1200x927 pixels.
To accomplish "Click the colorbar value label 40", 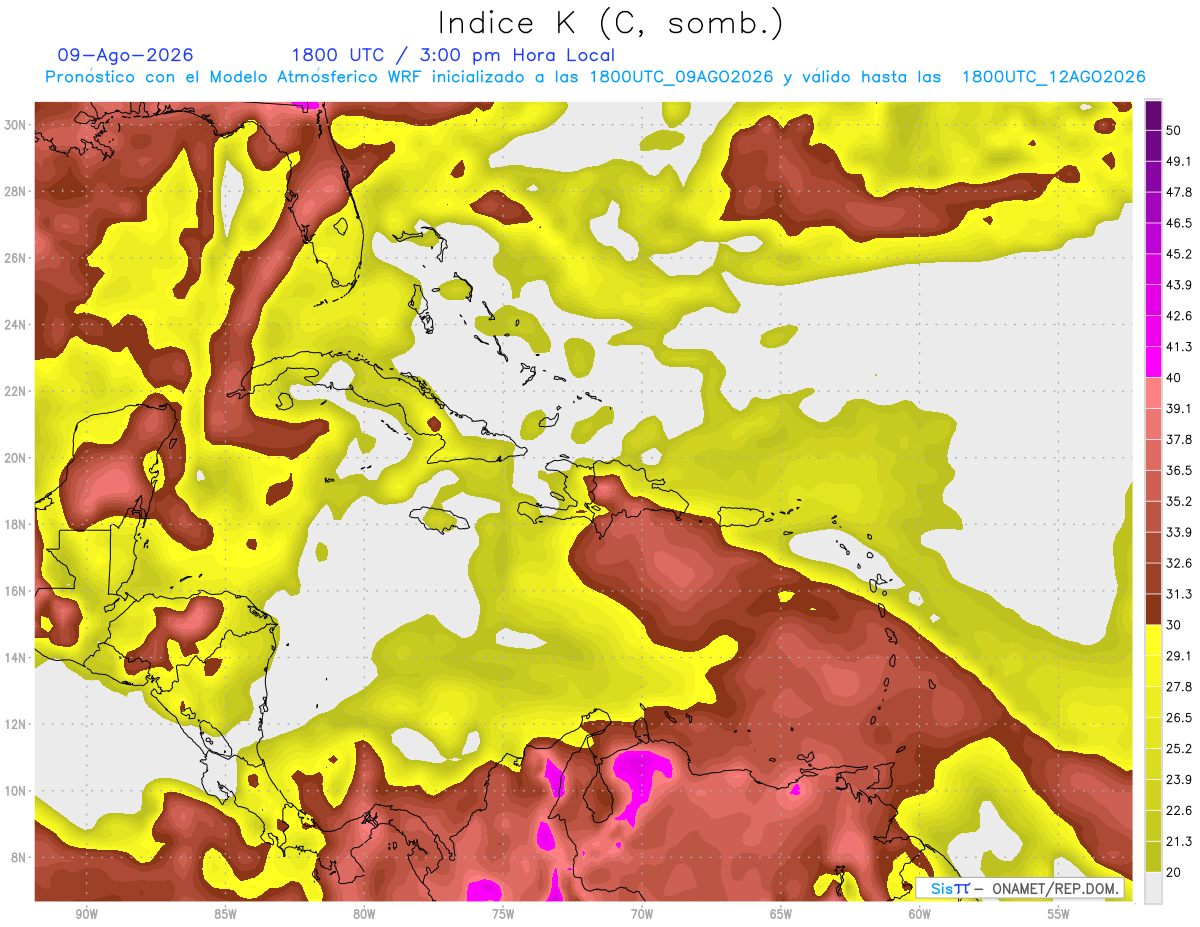I will click(1174, 378).
